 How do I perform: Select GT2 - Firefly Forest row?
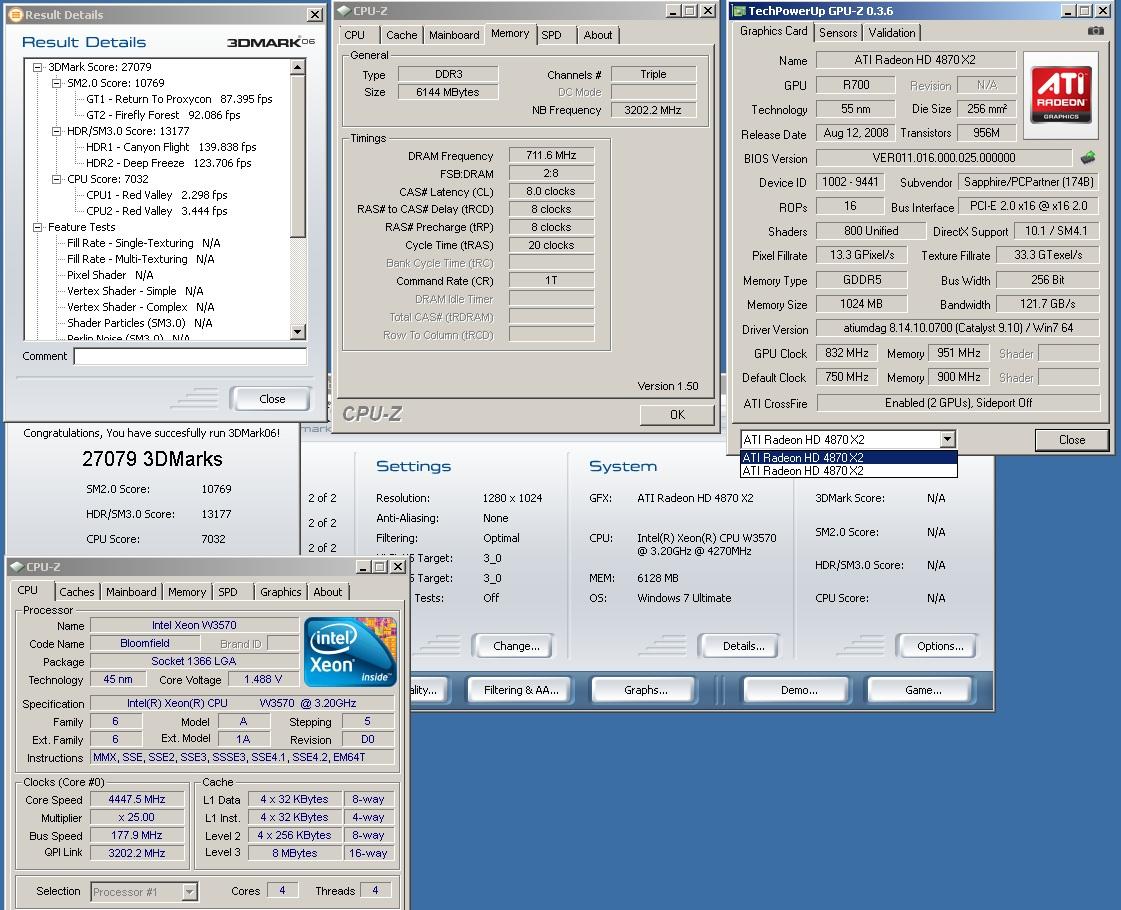(x=163, y=115)
